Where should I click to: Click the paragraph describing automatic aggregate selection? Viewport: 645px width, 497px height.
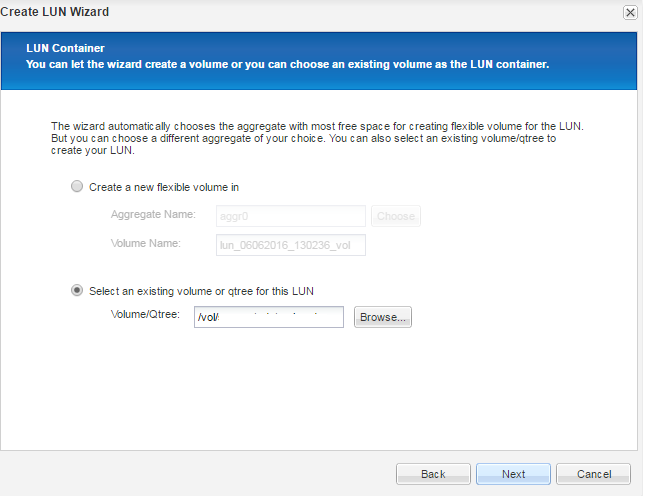click(316, 138)
